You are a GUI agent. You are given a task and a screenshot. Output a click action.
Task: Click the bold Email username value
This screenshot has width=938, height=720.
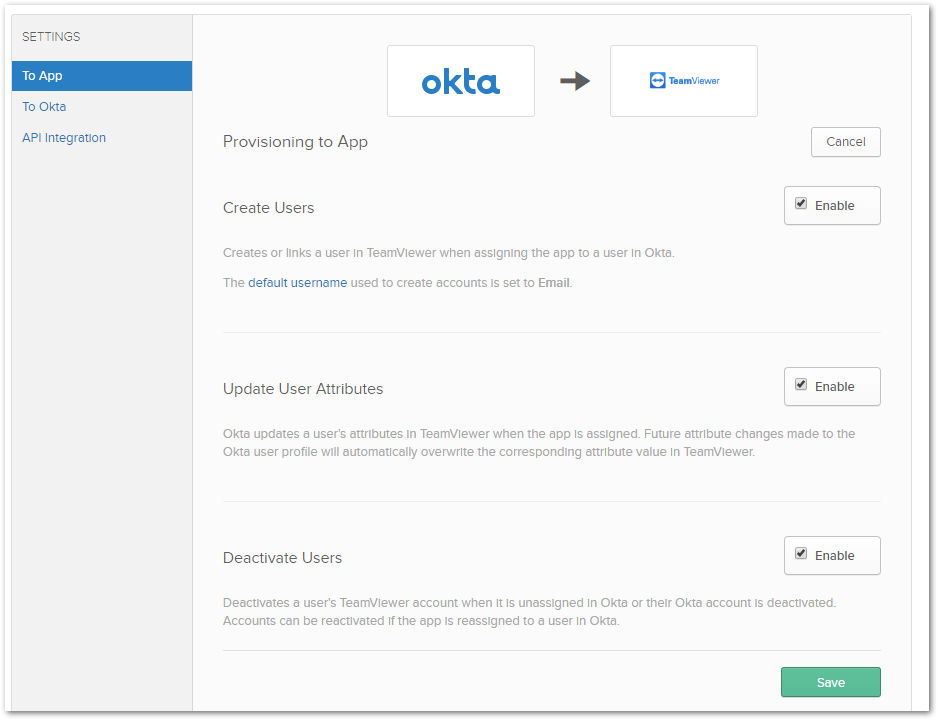553,283
